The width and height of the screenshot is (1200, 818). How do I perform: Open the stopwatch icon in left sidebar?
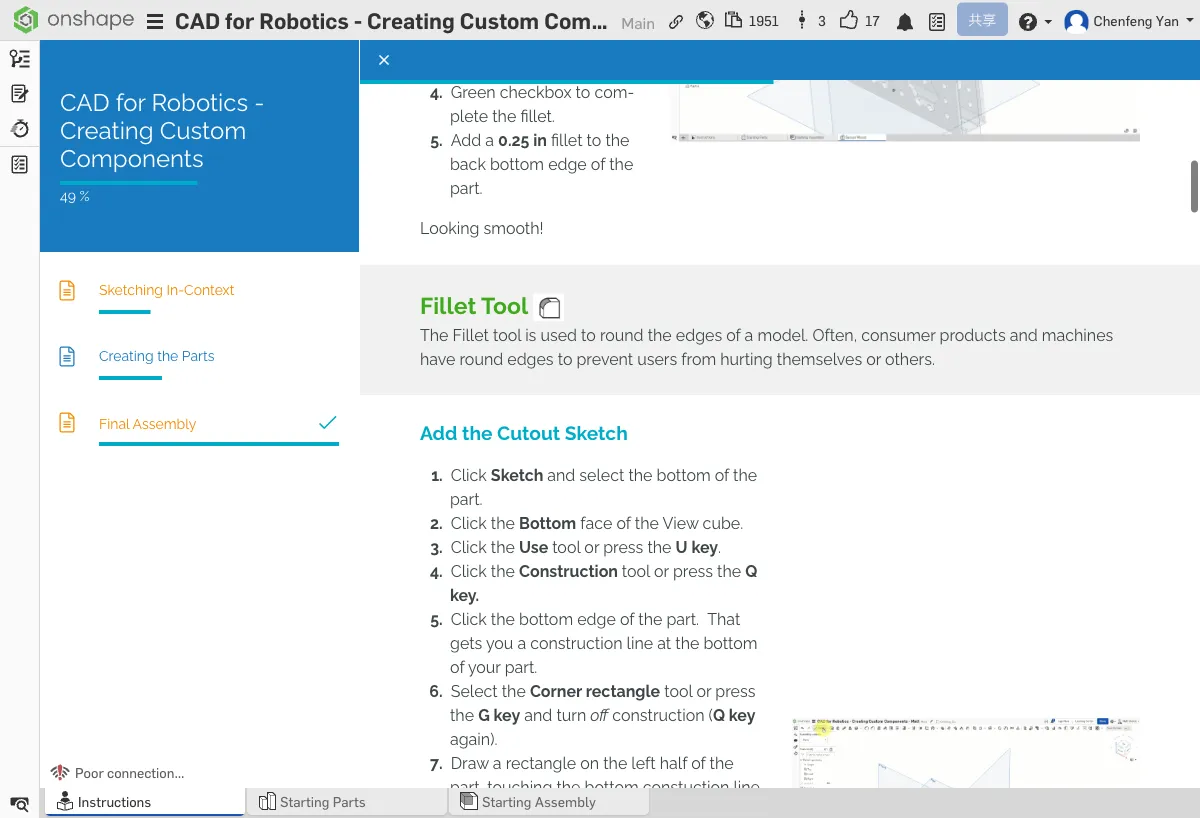pos(19,129)
